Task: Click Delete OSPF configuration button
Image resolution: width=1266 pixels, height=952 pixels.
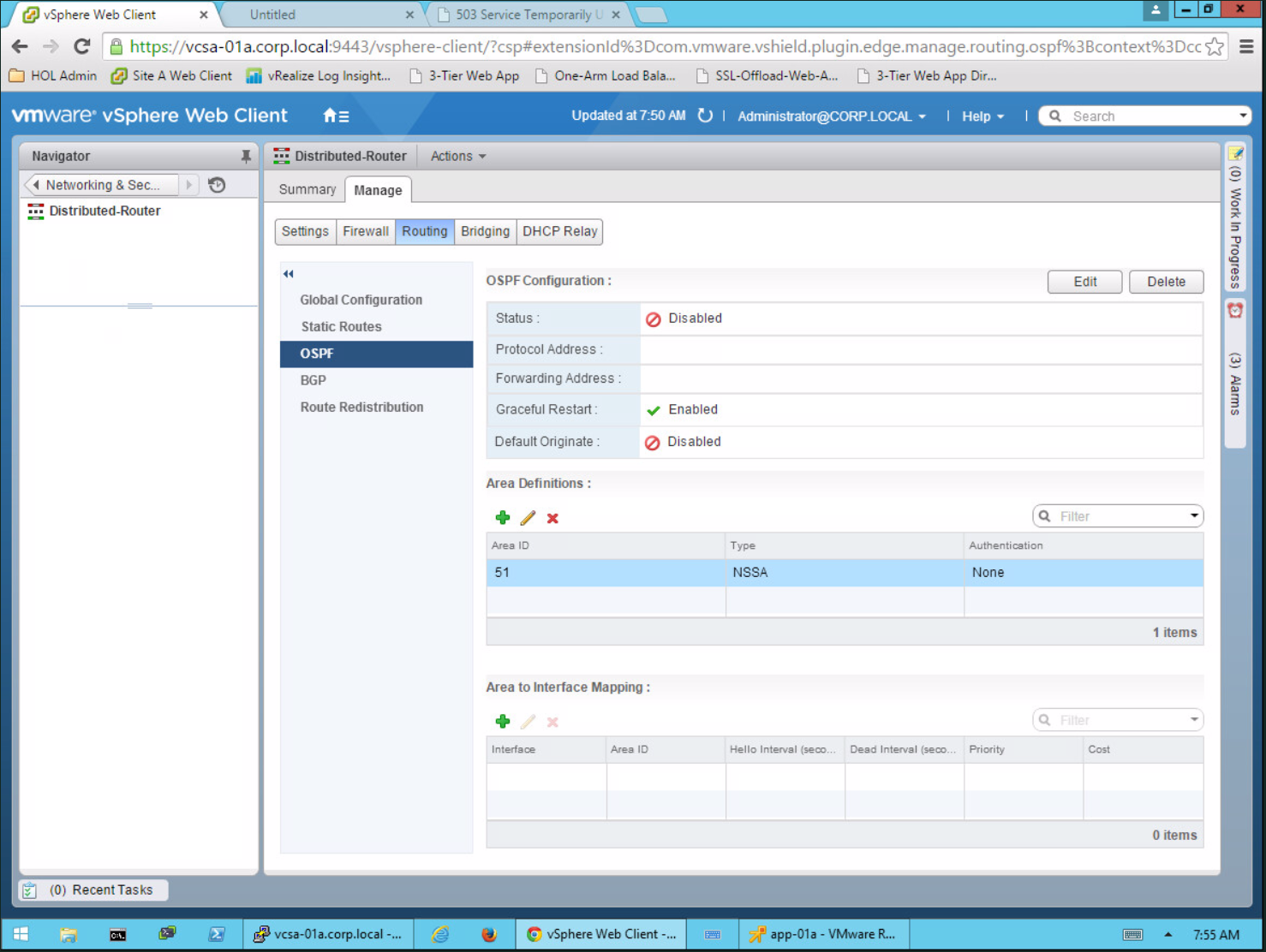Action: [x=1166, y=282]
